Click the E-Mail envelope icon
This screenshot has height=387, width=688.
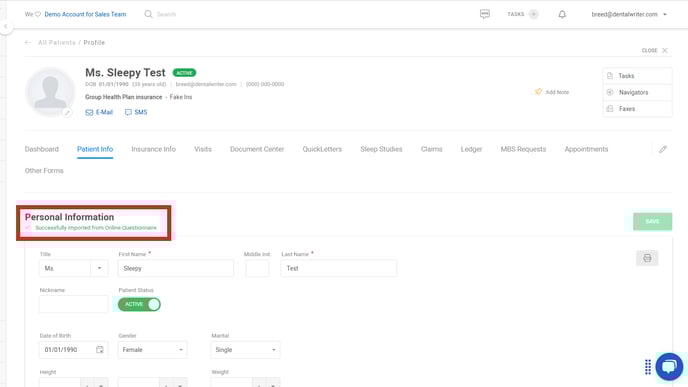[89, 112]
